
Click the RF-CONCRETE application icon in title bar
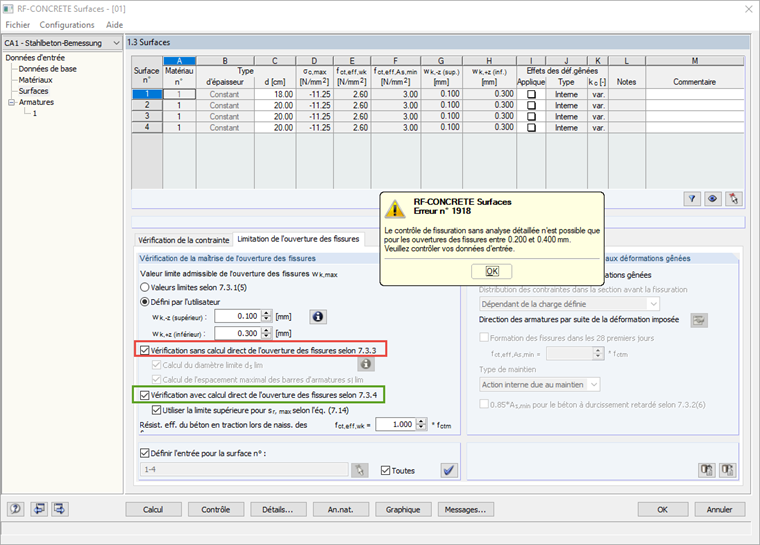point(8,9)
